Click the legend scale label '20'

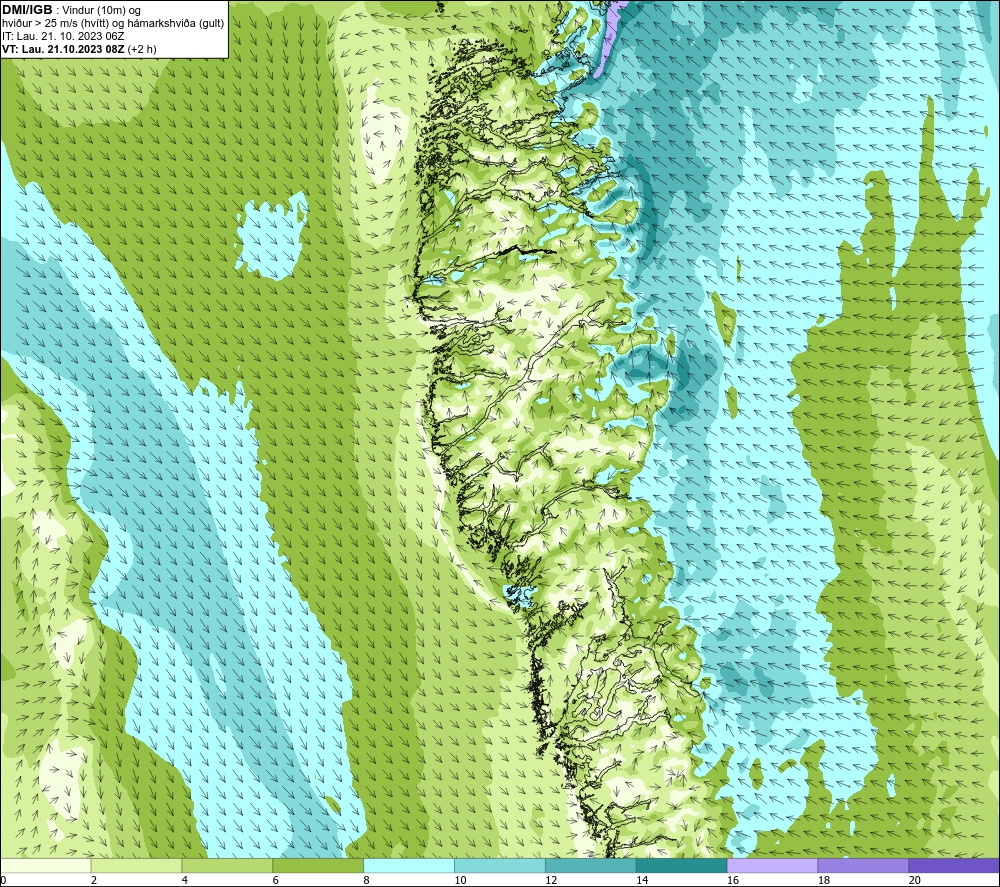[915, 880]
